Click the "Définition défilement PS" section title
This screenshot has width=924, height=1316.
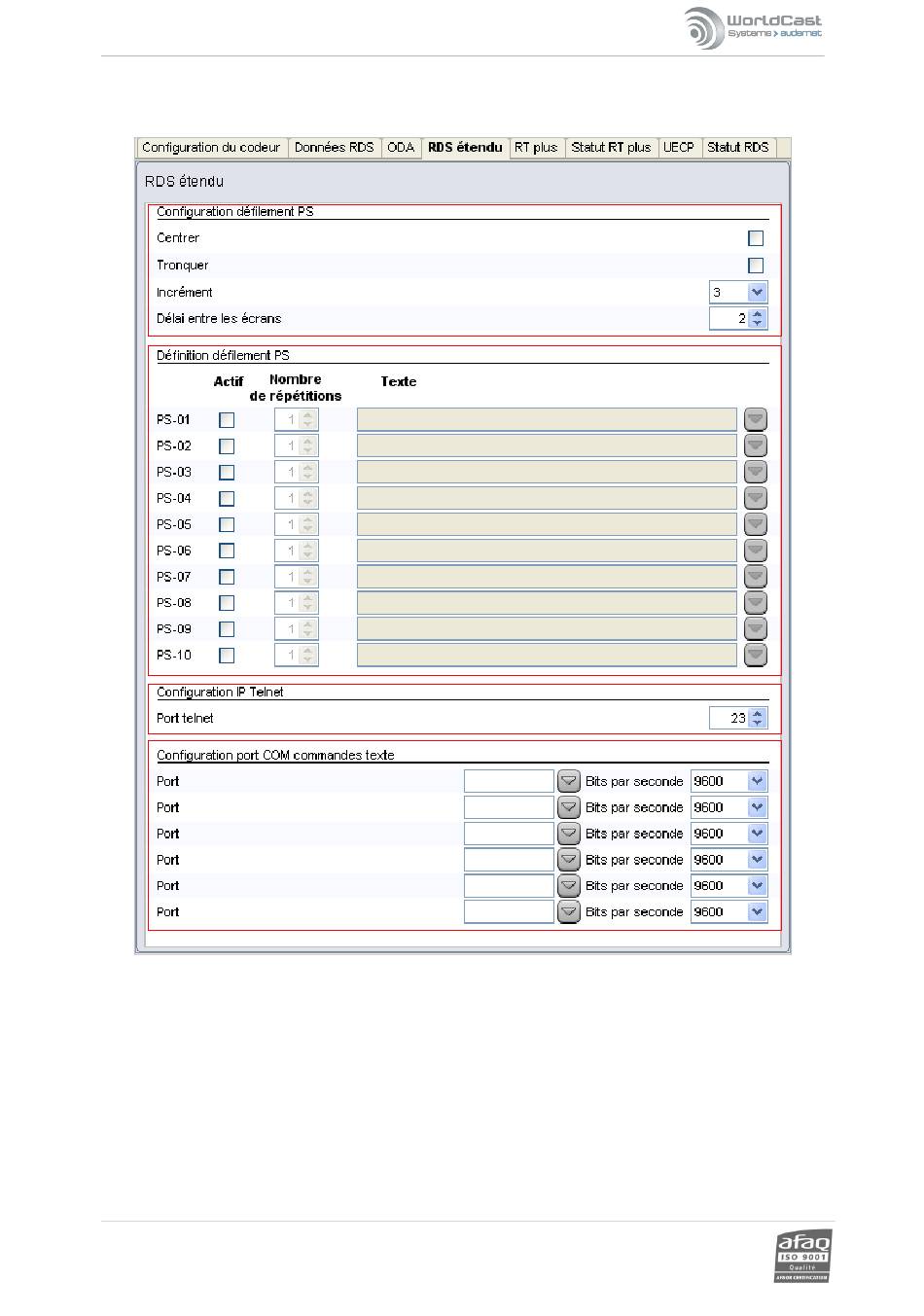[x=223, y=355]
